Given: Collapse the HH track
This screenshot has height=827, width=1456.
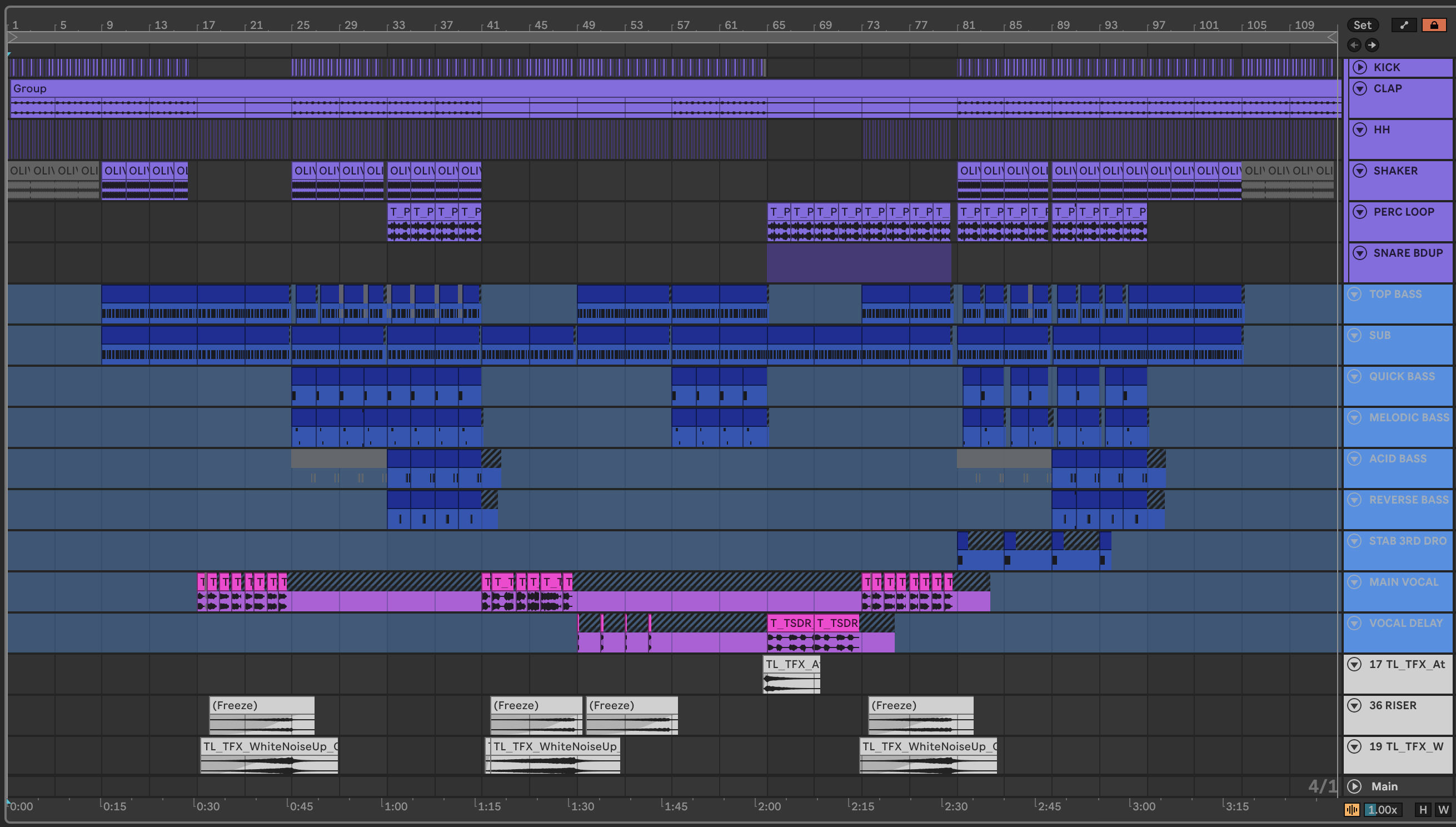Looking at the screenshot, I should click(x=1359, y=129).
